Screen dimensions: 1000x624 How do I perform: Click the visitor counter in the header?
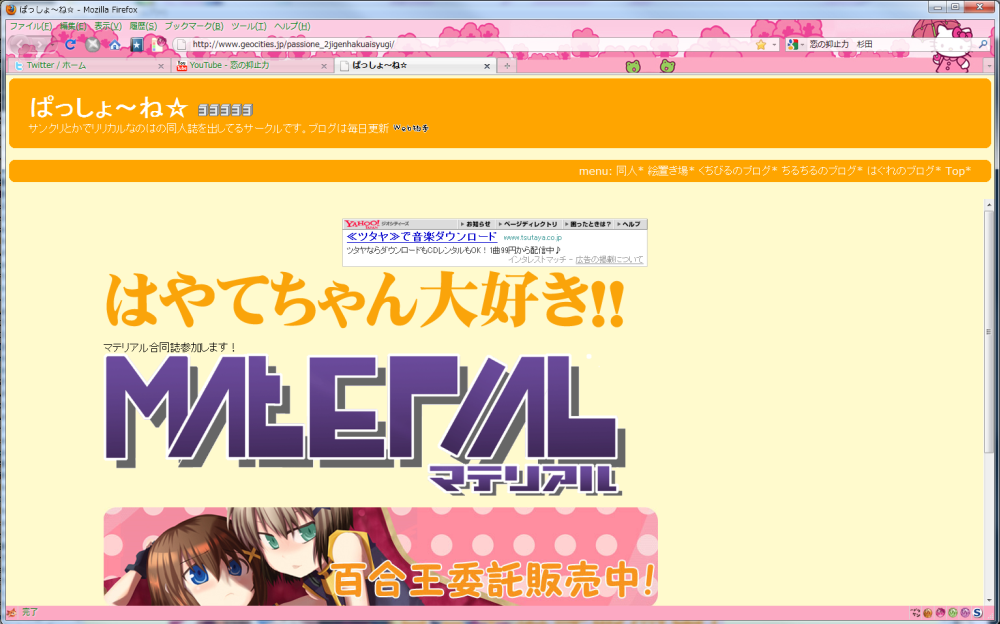click(x=225, y=110)
